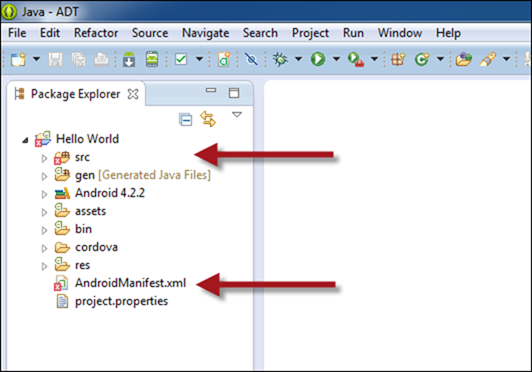Click the Debug bug icon

281,59
